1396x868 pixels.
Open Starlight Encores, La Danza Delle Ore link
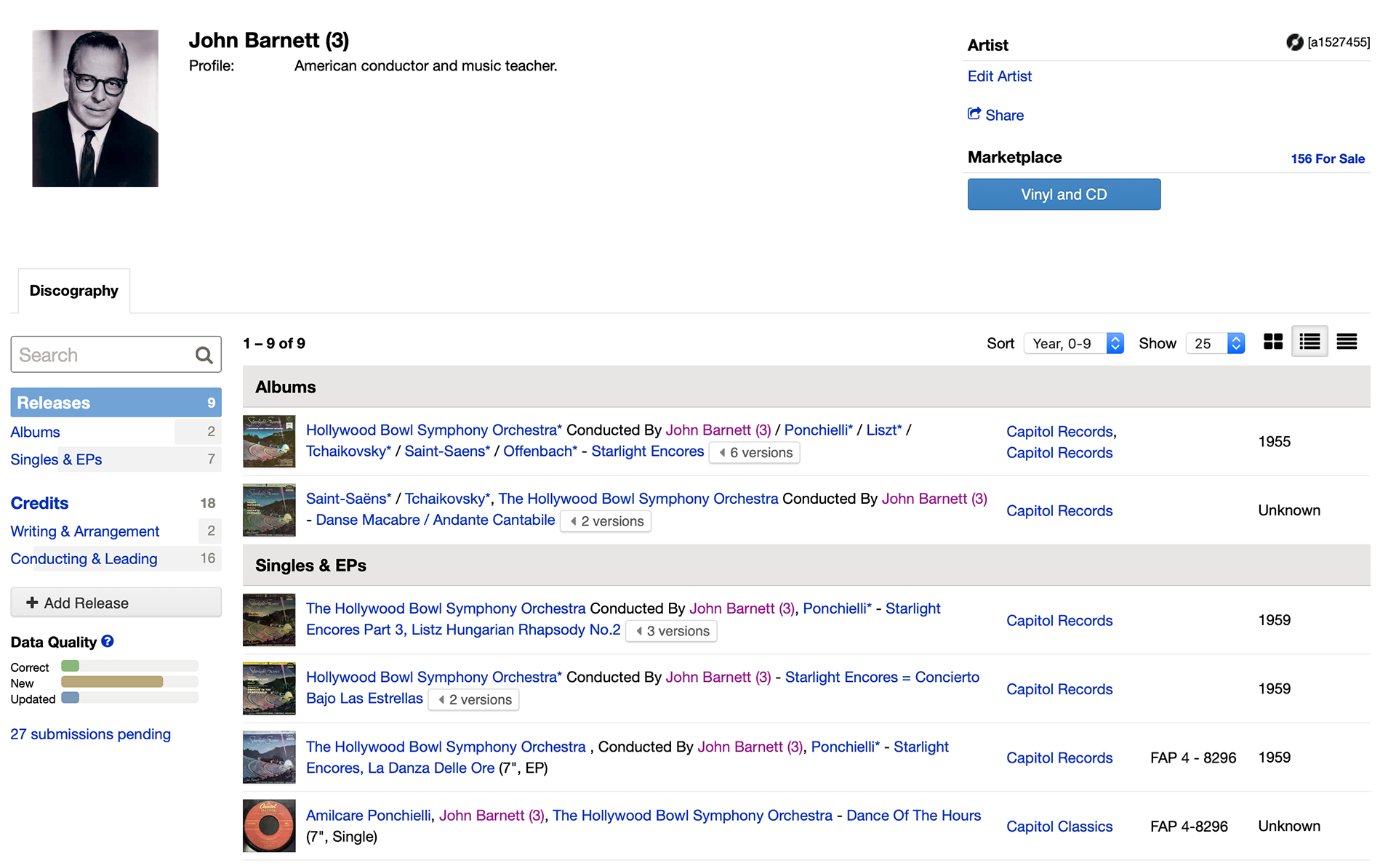[627, 758]
